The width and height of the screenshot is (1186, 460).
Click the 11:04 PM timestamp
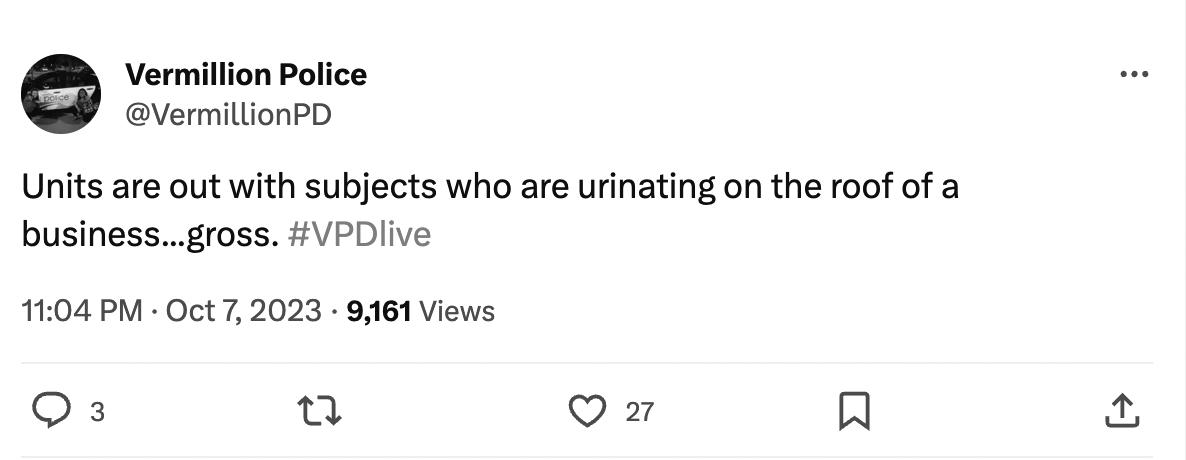point(81,311)
